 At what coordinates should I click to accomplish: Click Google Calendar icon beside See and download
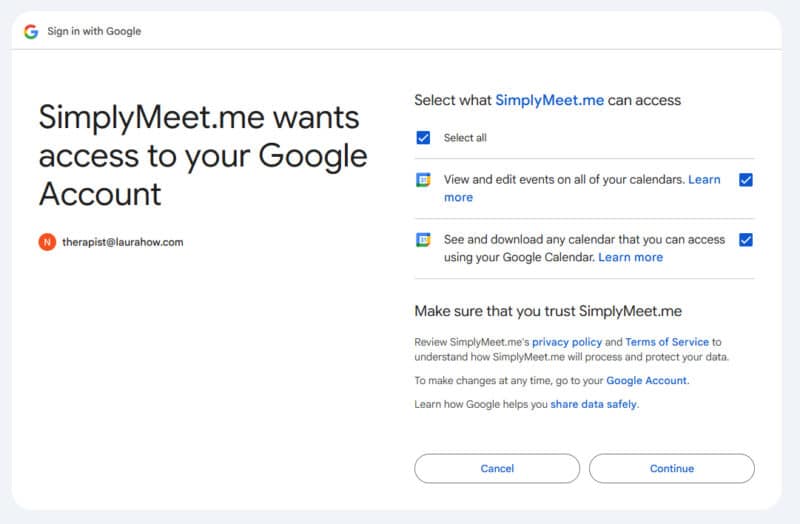(x=423, y=240)
